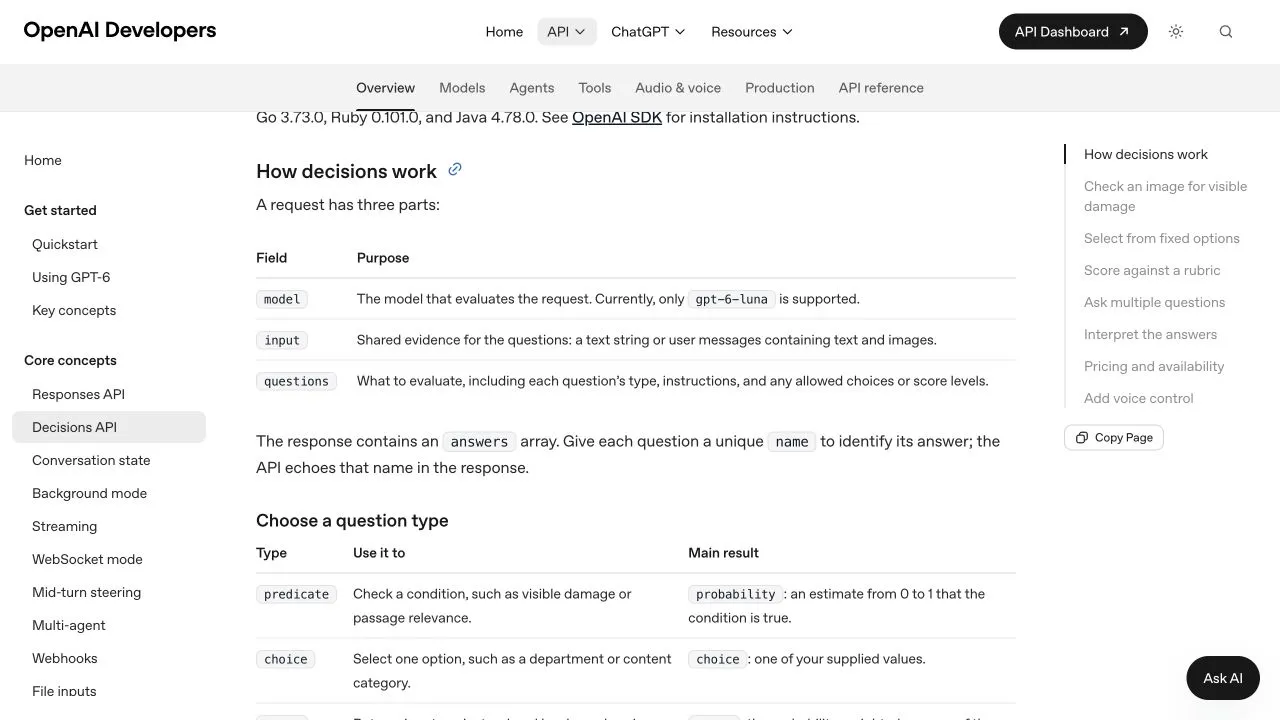
Task: Switch to the Agents tab
Action: (x=532, y=88)
